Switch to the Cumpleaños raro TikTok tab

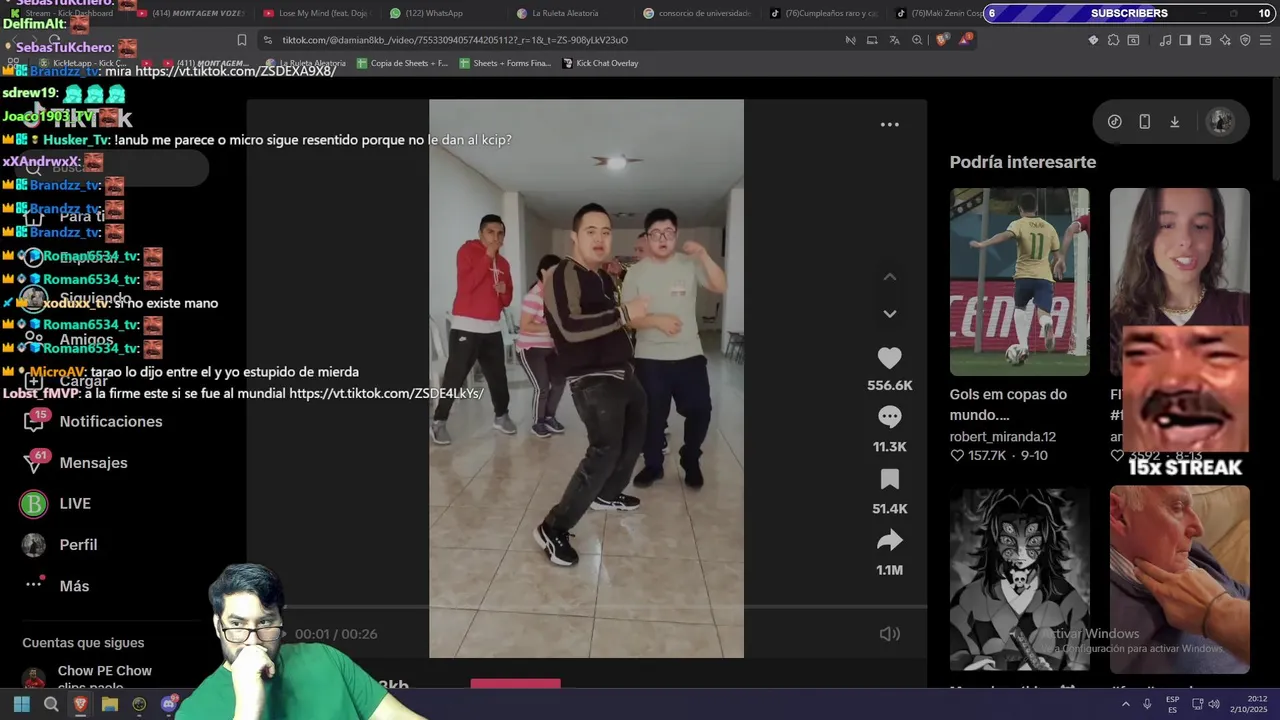click(x=822, y=13)
